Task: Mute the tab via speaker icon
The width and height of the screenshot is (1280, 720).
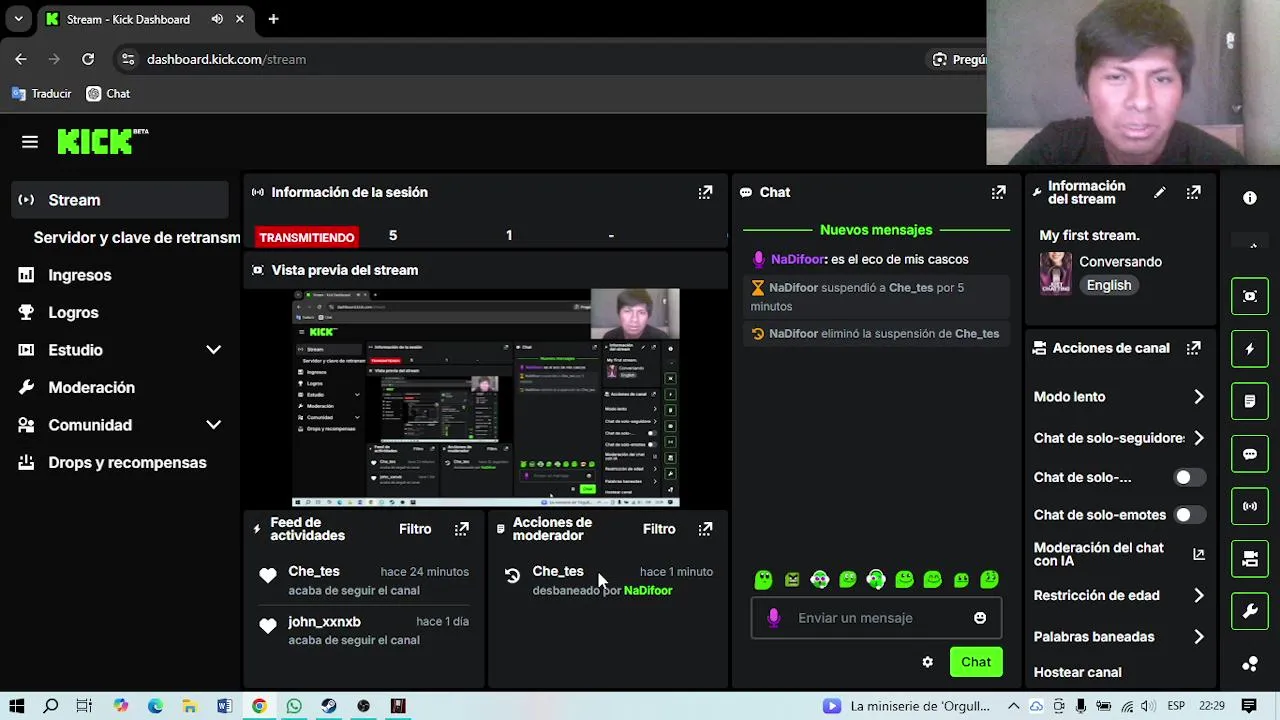Action: (x=217, y=19)
